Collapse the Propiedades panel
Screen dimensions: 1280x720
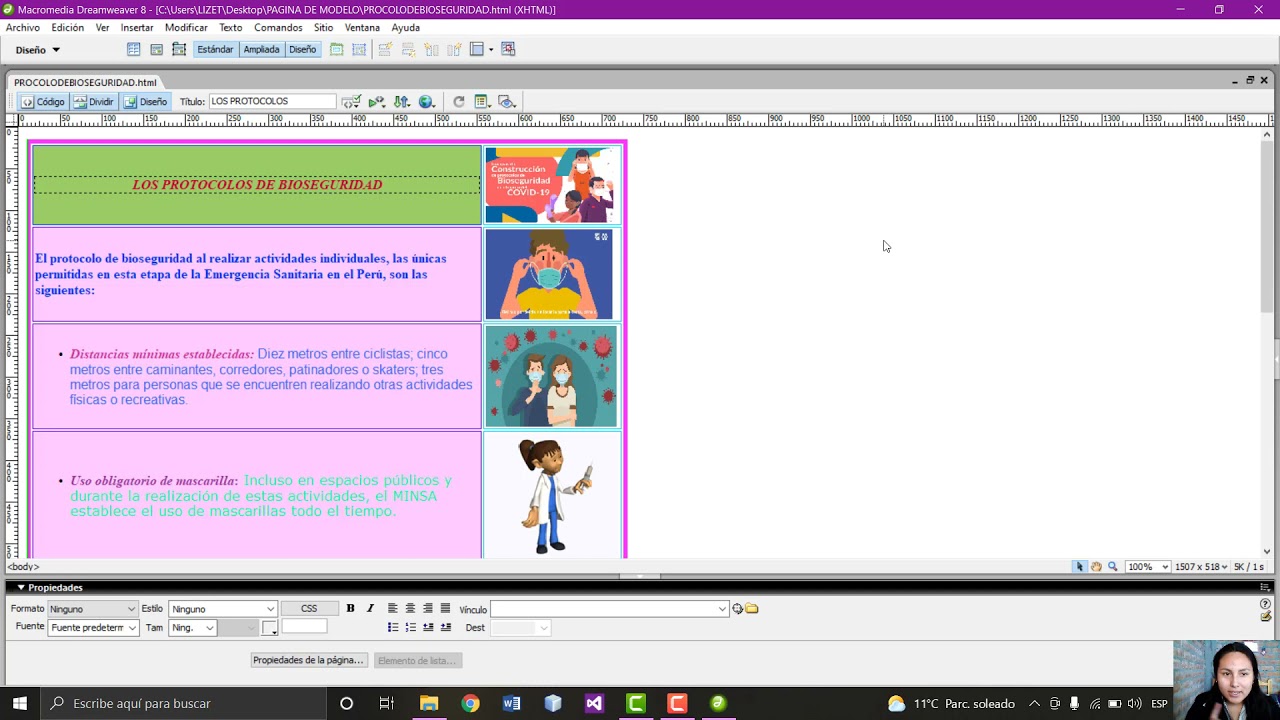pos(21,588)
